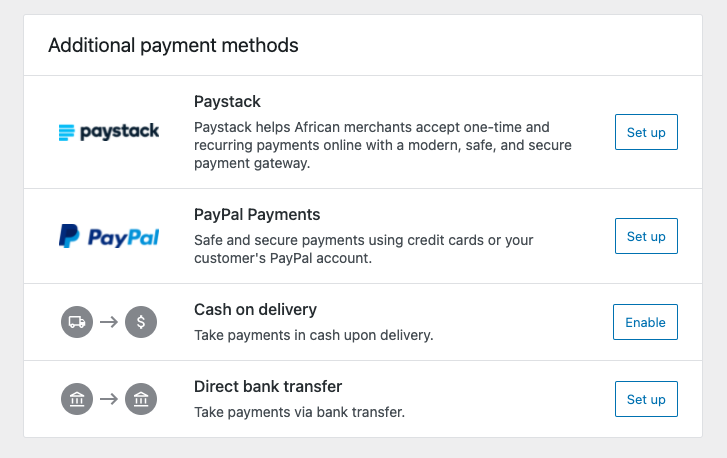Click the Additional payment methods heading
The width and height of the screenshot is (727, 458).
[x=173, y=45]
